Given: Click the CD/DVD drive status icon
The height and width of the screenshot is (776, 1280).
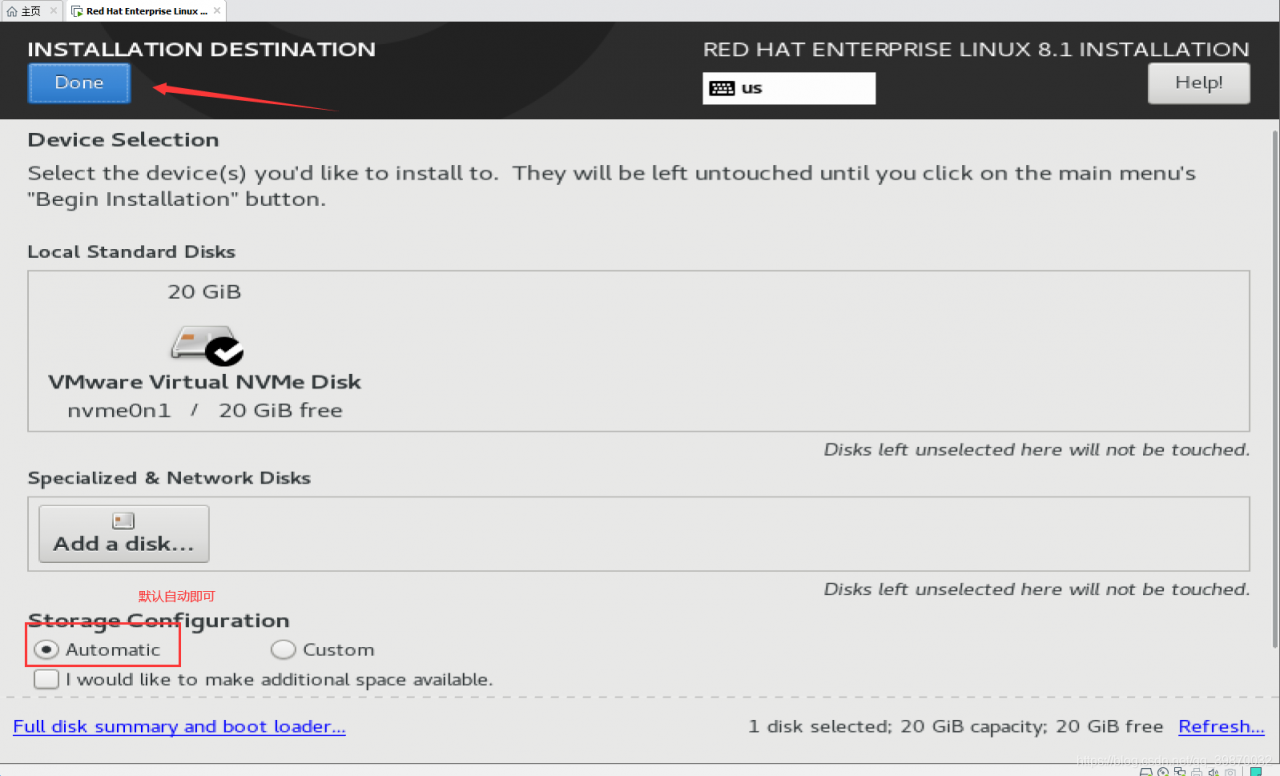Looking at the screenshot, I should pos(1163,772).
